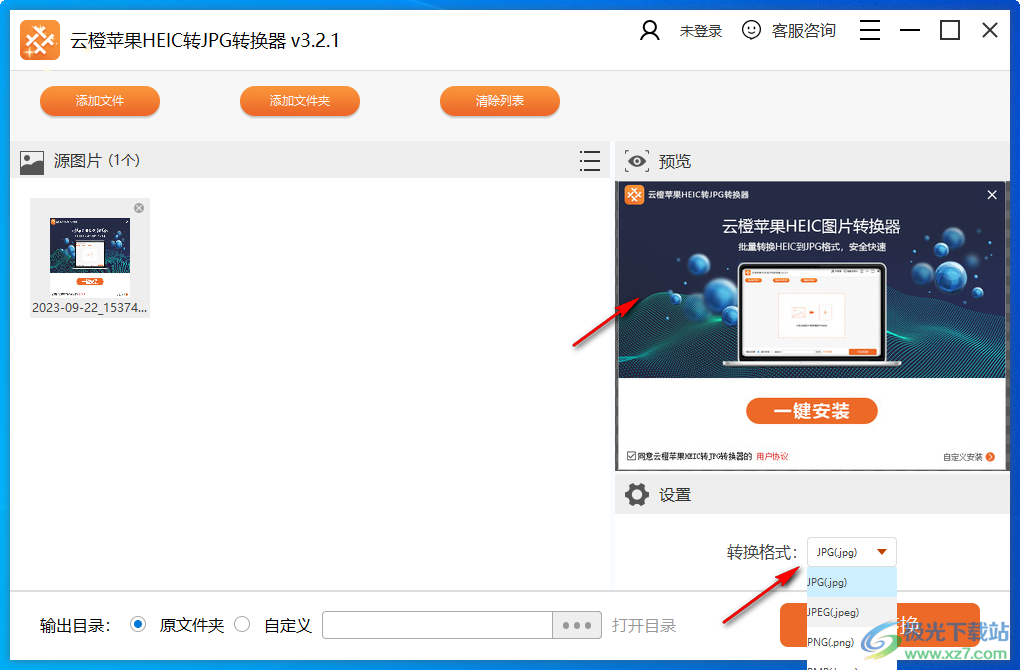Select the 原文件夹 radio button
1020x670 pixels.
(138, 624)
